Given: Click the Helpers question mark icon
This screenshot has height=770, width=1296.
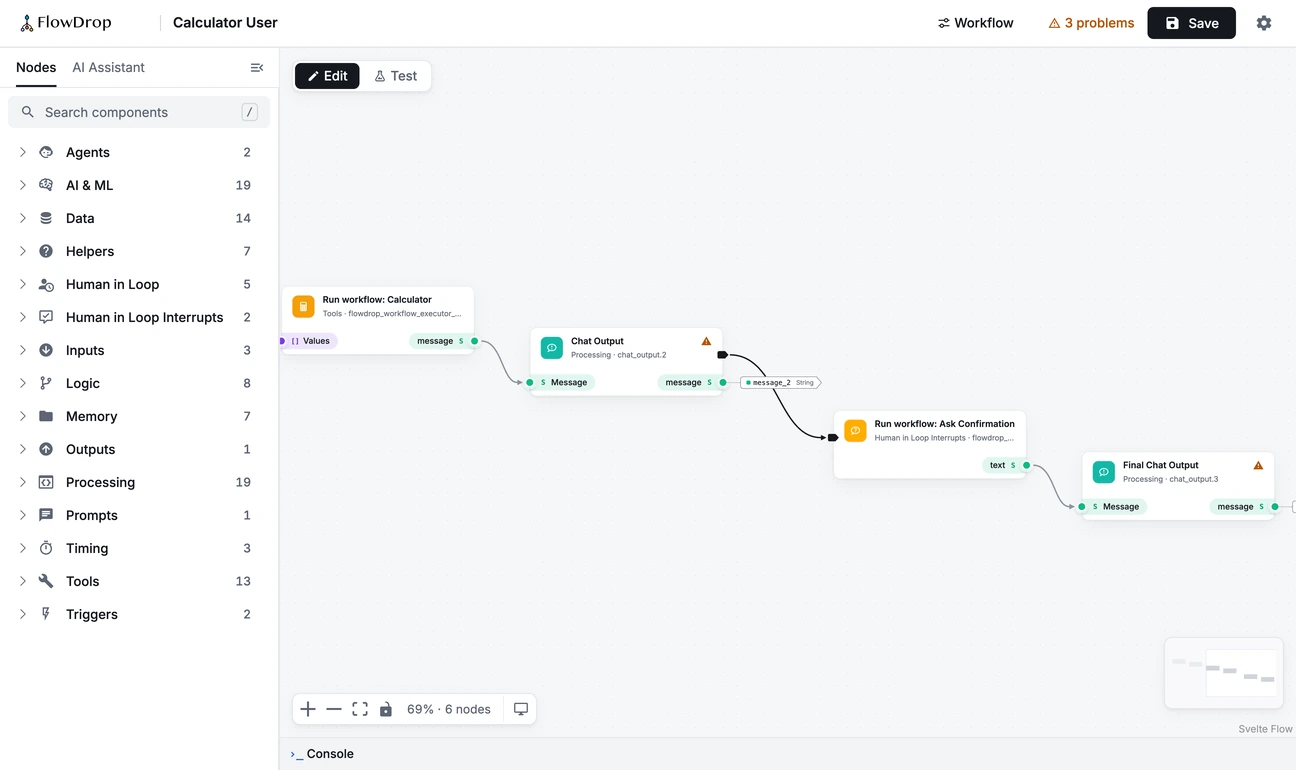Looking at the screenshot, I should (x=46, y=251).
